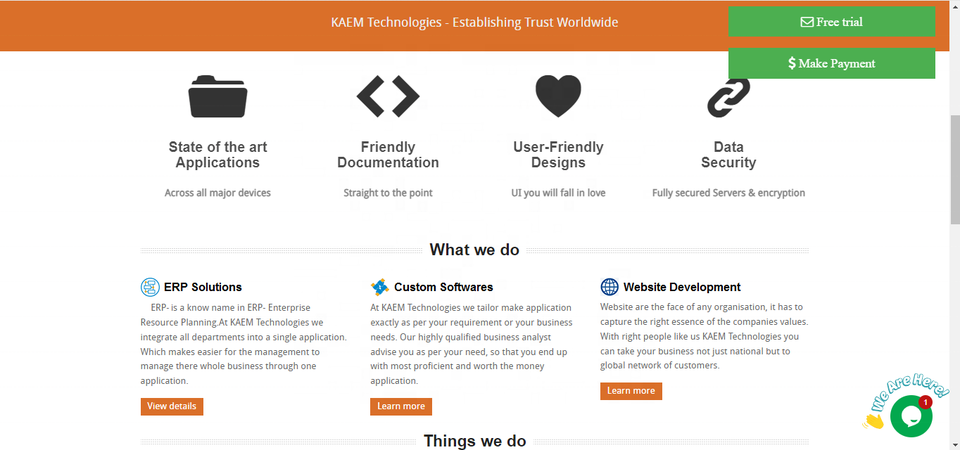The image size is (960, 450).
Task: Click the text Across all major devices
Action: [x=217, y=193]
